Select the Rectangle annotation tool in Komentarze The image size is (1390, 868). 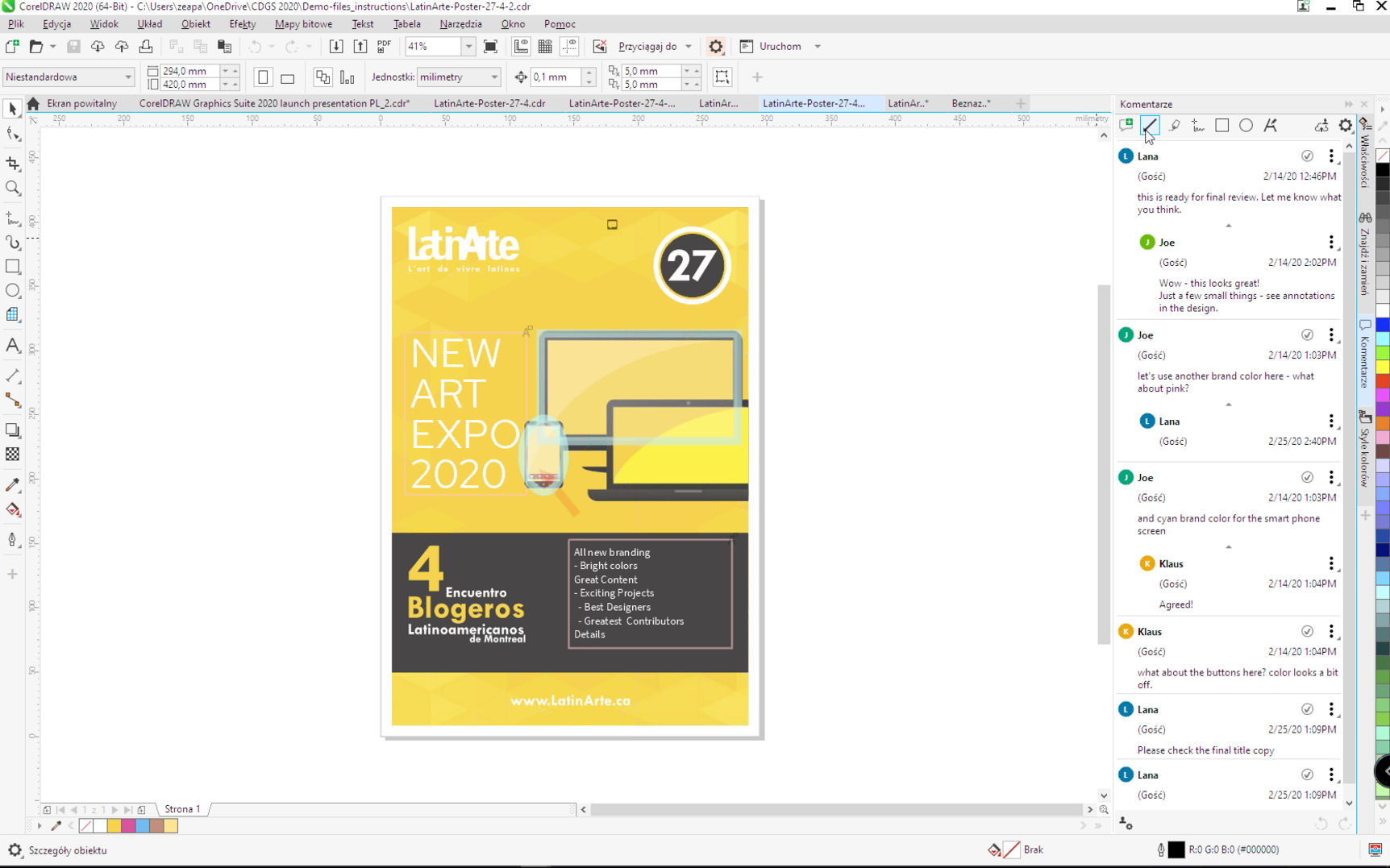1221,126
